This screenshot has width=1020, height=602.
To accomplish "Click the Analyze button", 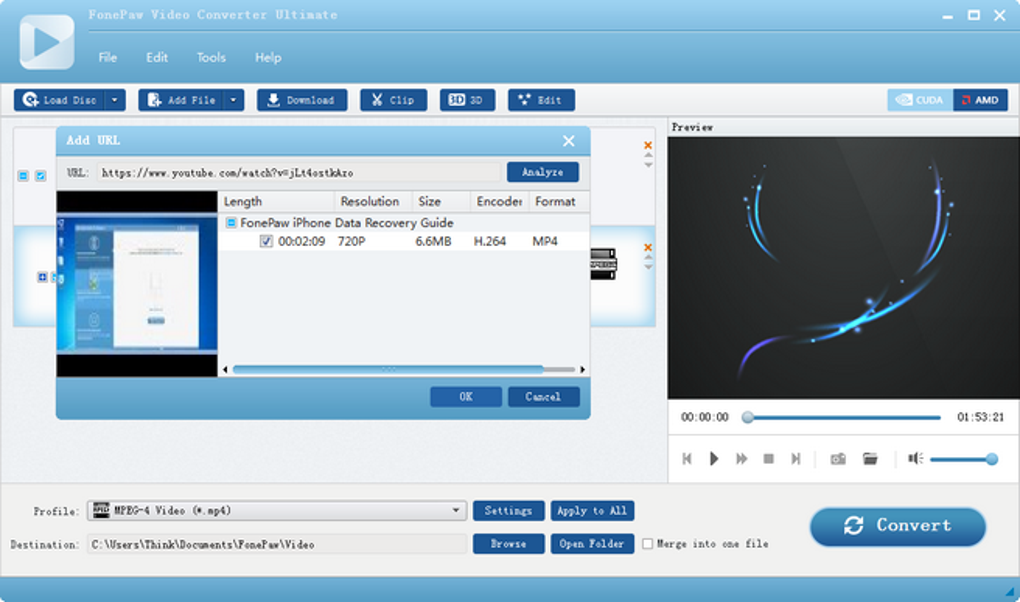I will click(543, 172).
